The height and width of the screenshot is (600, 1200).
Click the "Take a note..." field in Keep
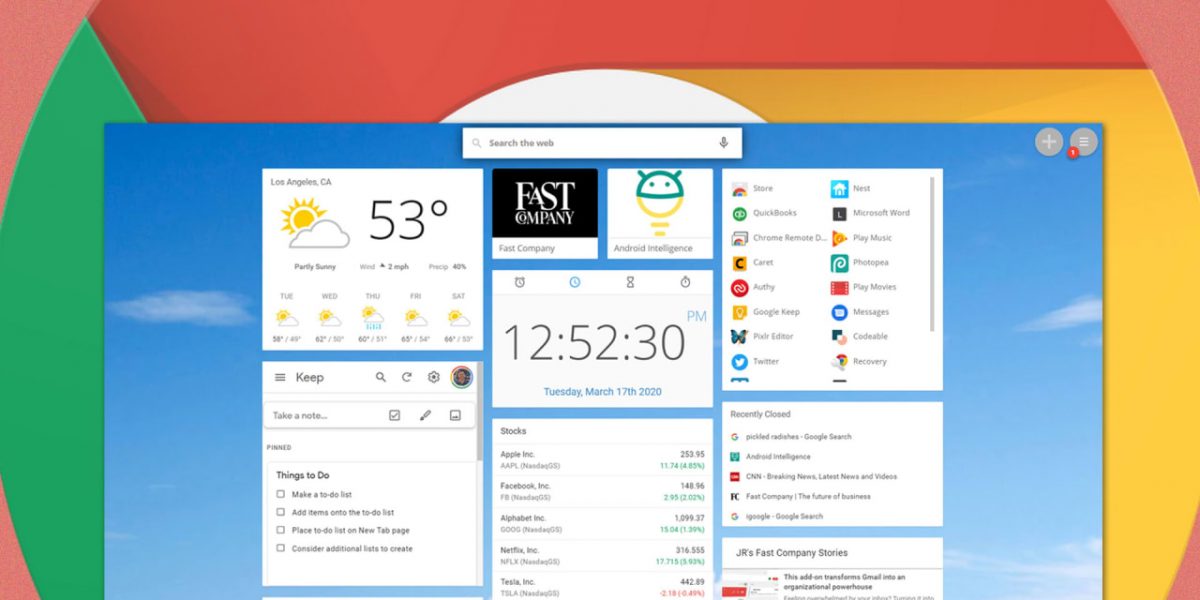pyautogui.click(x=300, y=414)
